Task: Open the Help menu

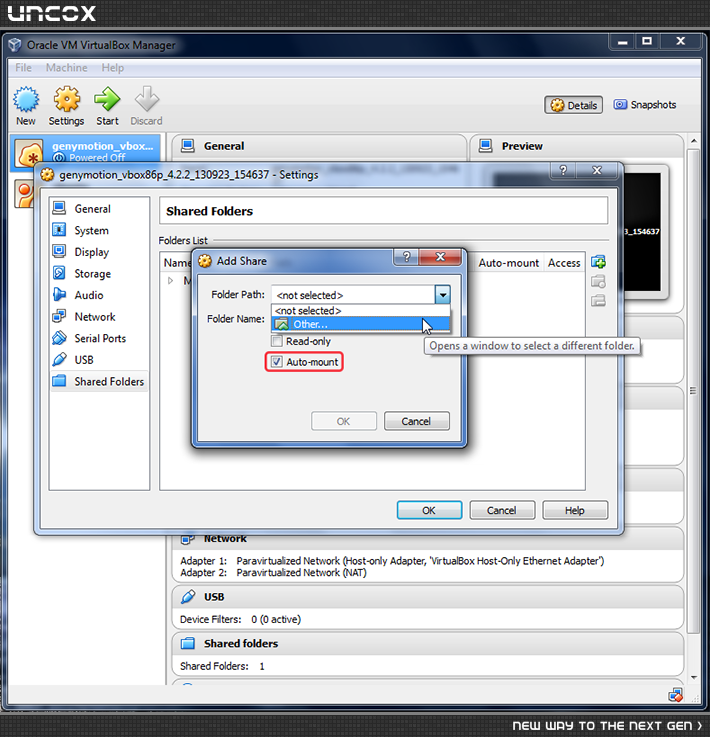Action: [113, 68]
